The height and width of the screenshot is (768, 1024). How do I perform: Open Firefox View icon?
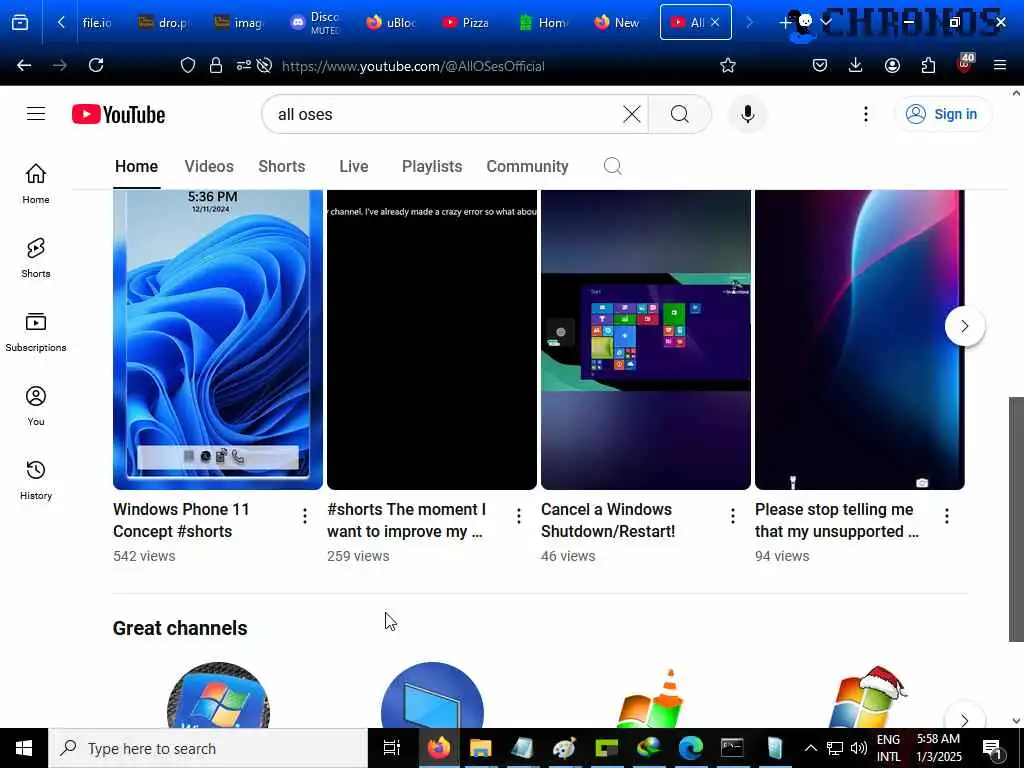click(20, 23)
